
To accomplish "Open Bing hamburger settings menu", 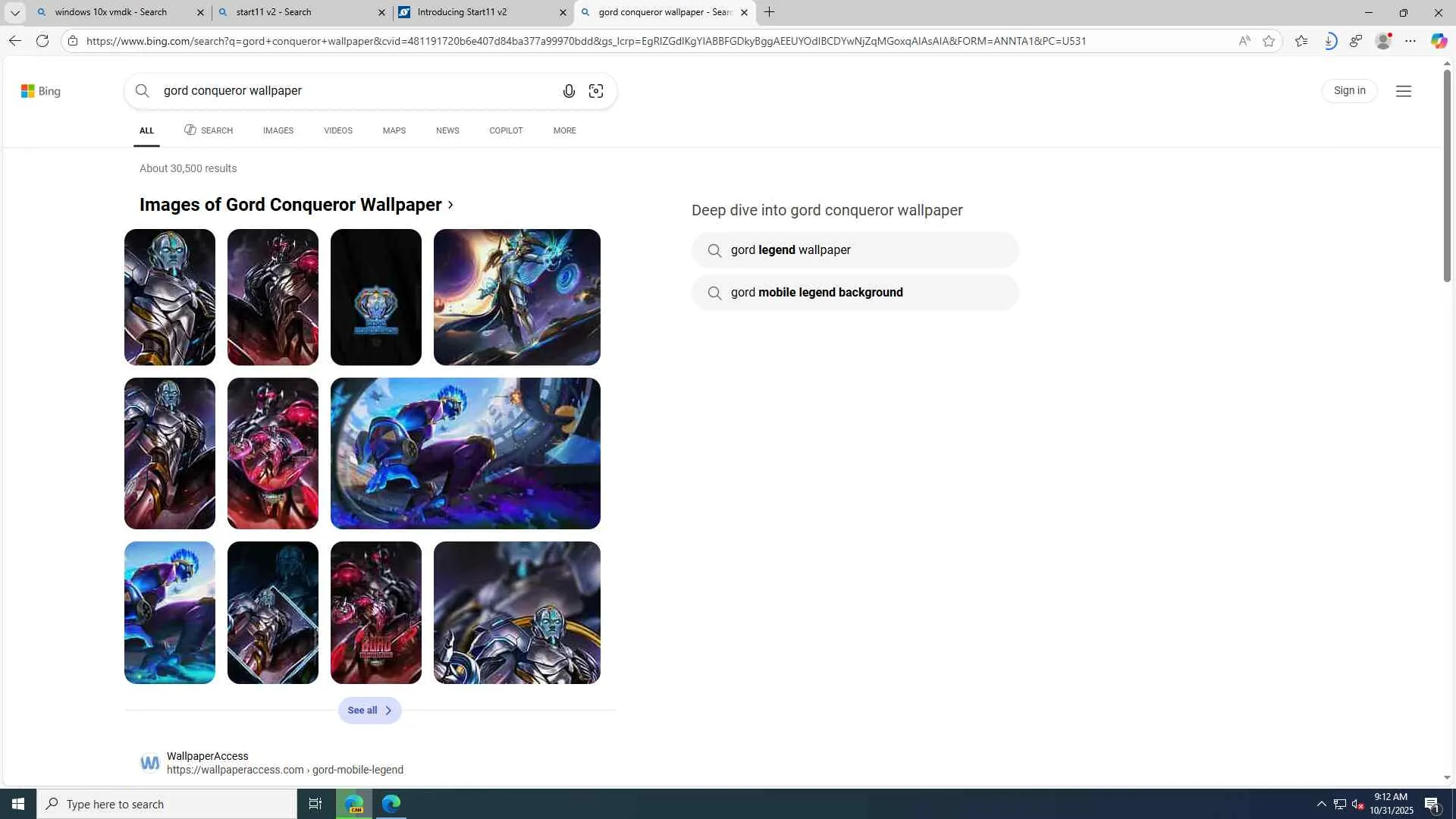I will [1404, 91].
